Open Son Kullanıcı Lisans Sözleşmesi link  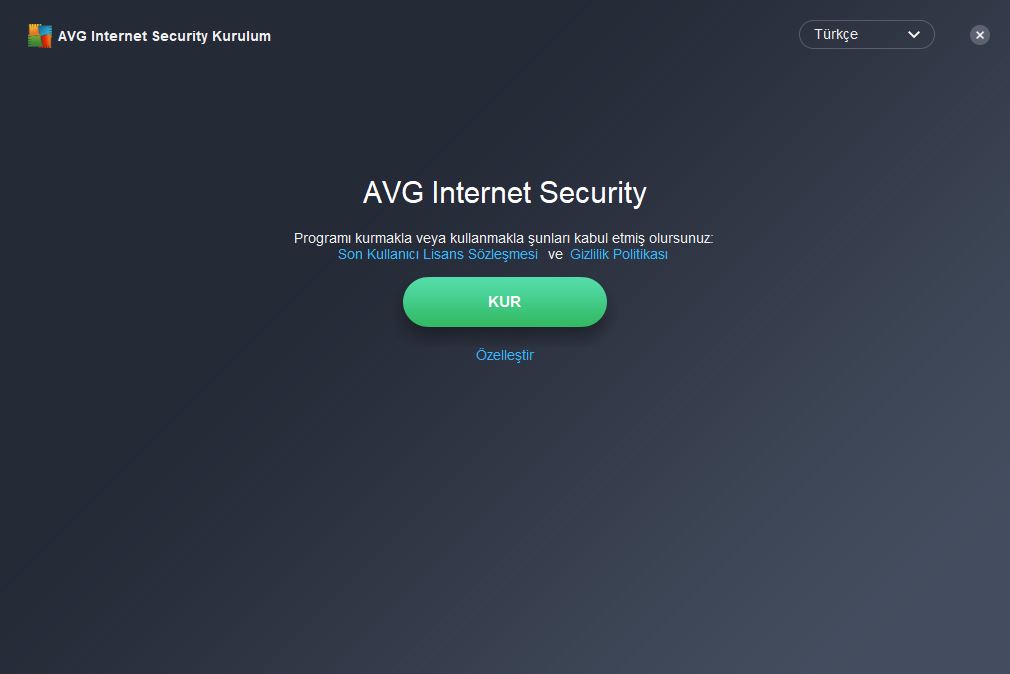tap(437, 255)
